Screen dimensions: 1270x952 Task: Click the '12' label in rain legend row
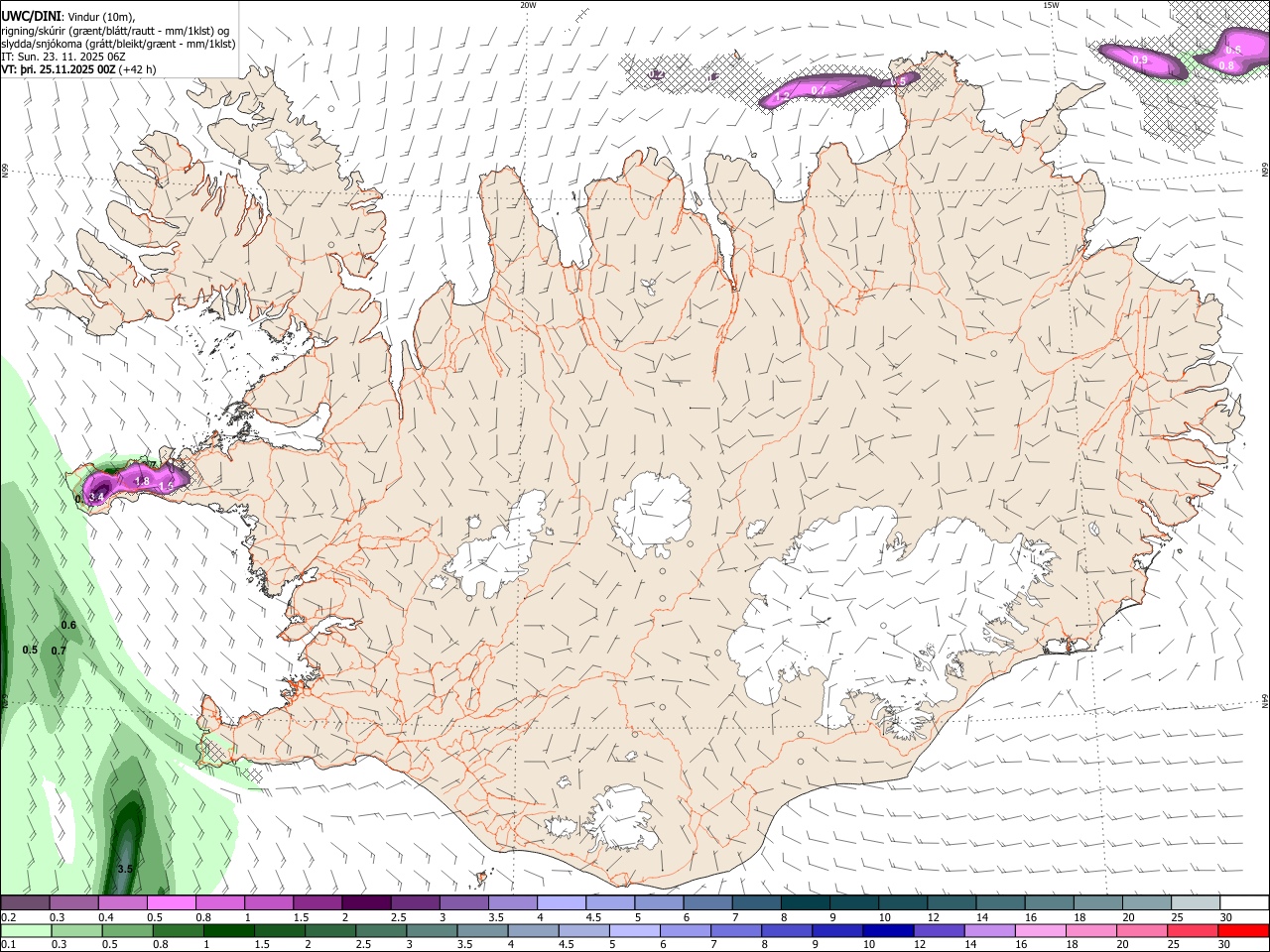920,945
